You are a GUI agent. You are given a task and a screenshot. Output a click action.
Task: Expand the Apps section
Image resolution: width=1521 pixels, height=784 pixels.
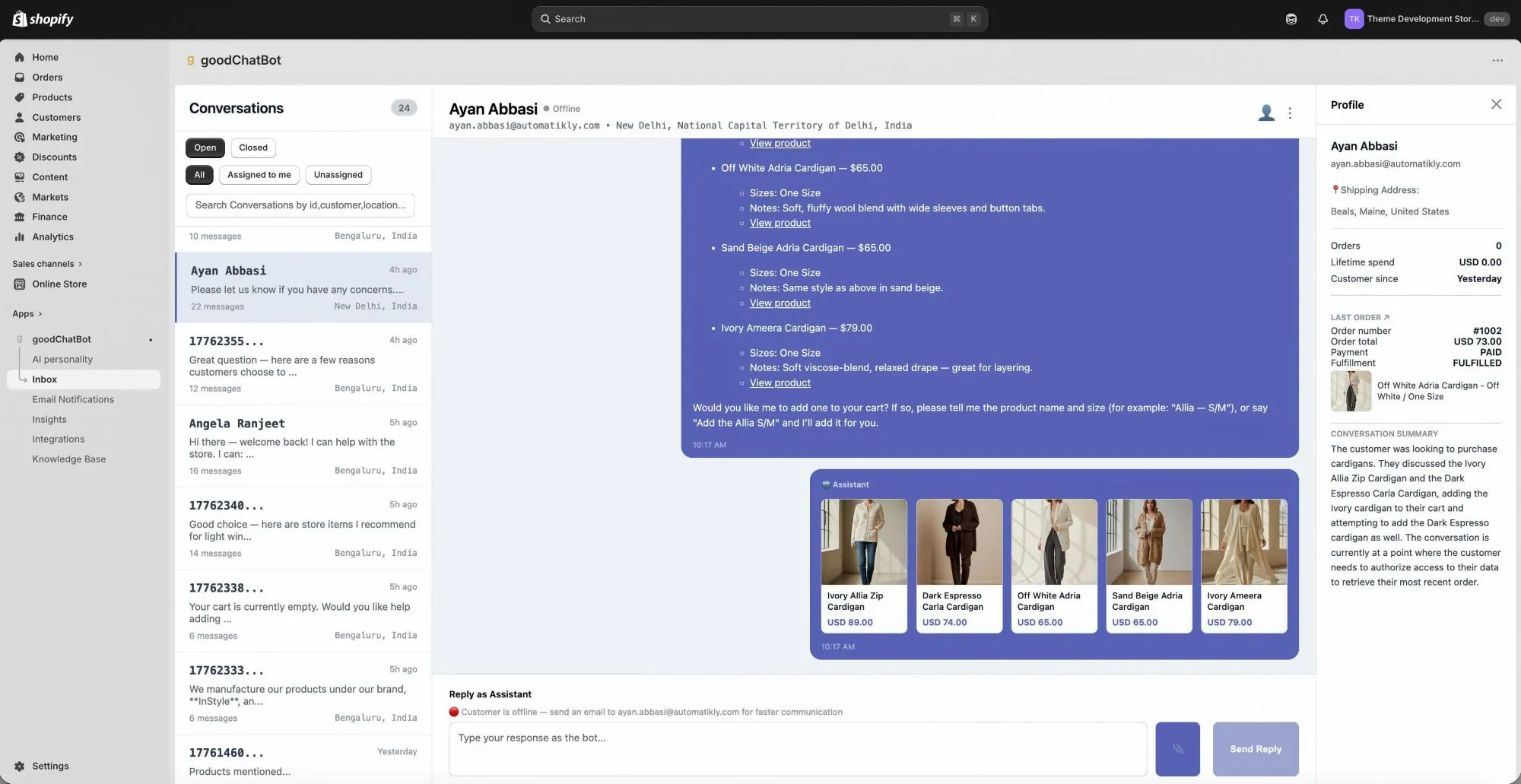click(x=27, y=313)
